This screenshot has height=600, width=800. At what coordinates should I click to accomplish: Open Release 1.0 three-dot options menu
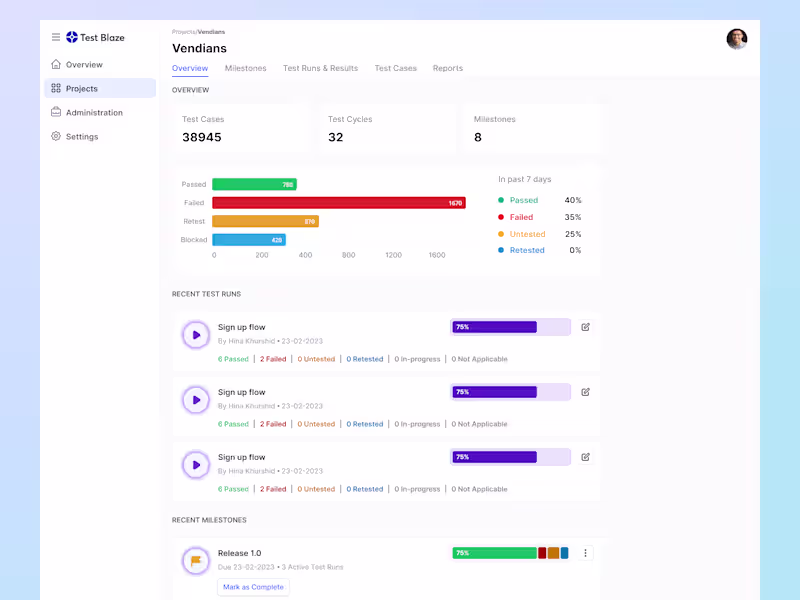point(585,553)
